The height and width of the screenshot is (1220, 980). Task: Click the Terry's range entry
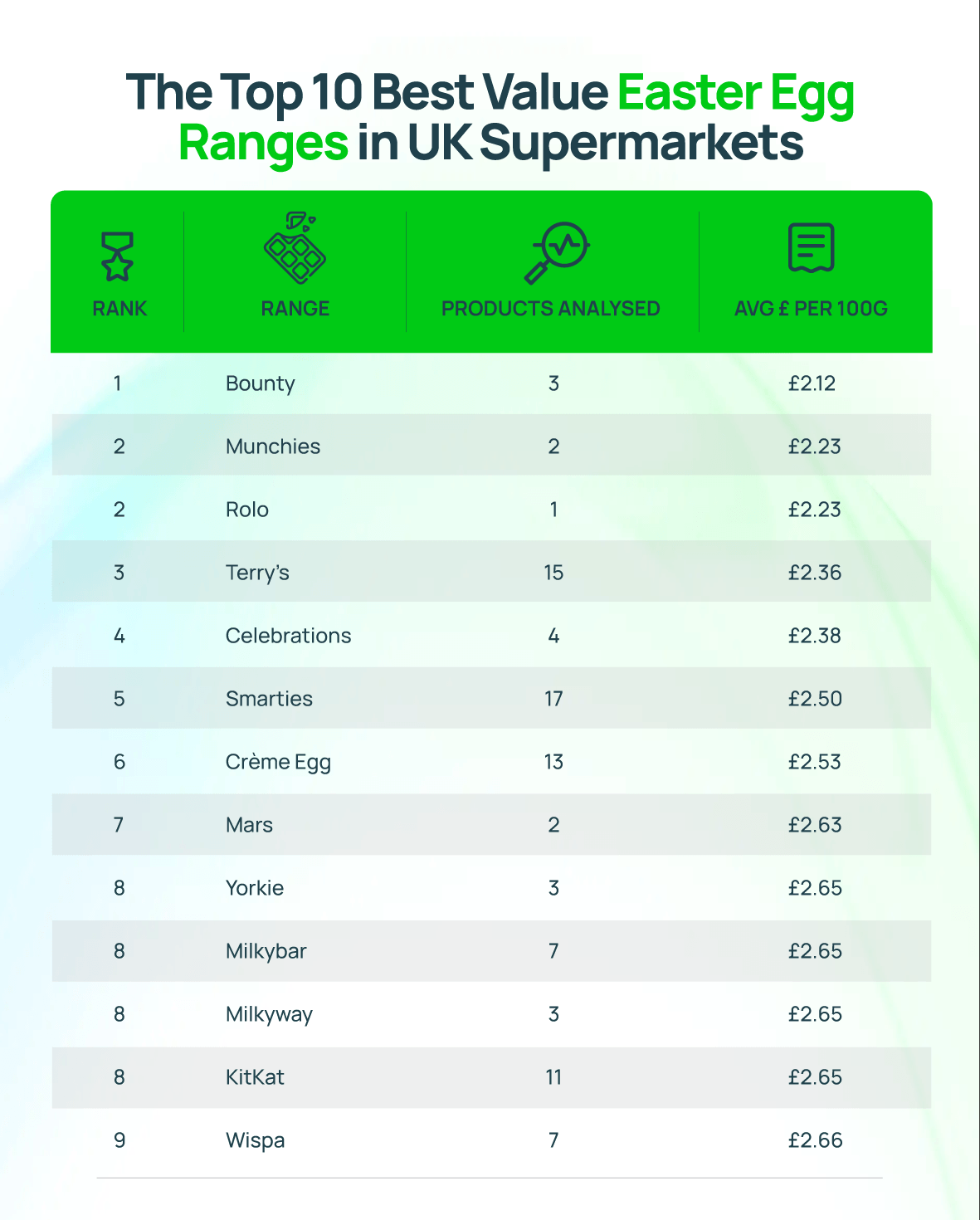click(x=257, y=573)
